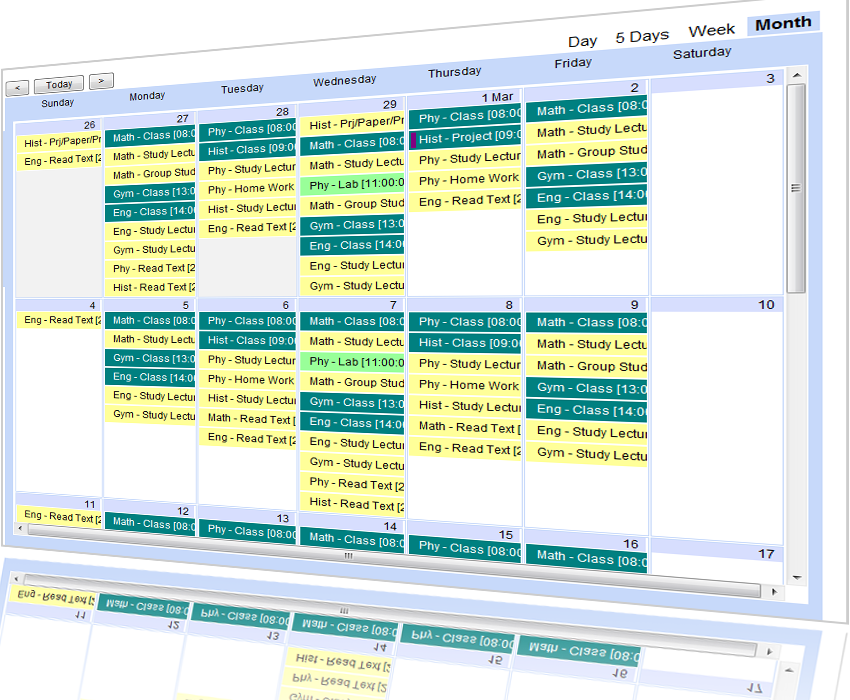The height and width of the screenshot is (700, 850).
Task: Switch to the 5 Days view tab
Action: (642, 36)
